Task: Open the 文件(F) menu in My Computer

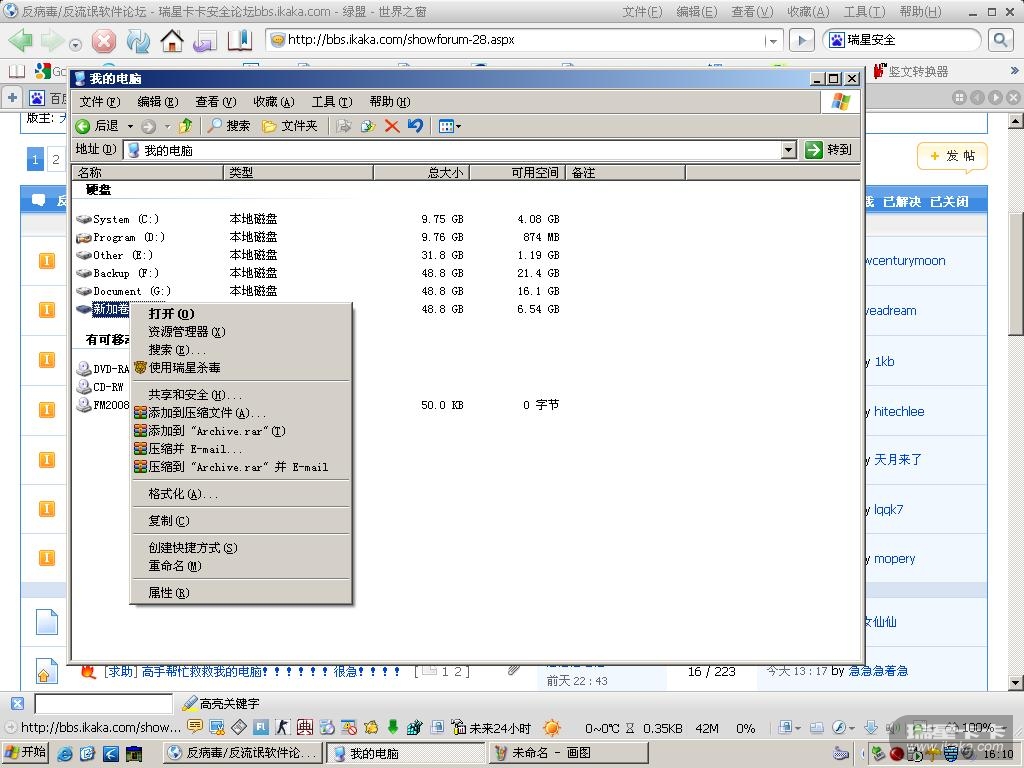Action: pyautogui.click(x=100, y=102)
